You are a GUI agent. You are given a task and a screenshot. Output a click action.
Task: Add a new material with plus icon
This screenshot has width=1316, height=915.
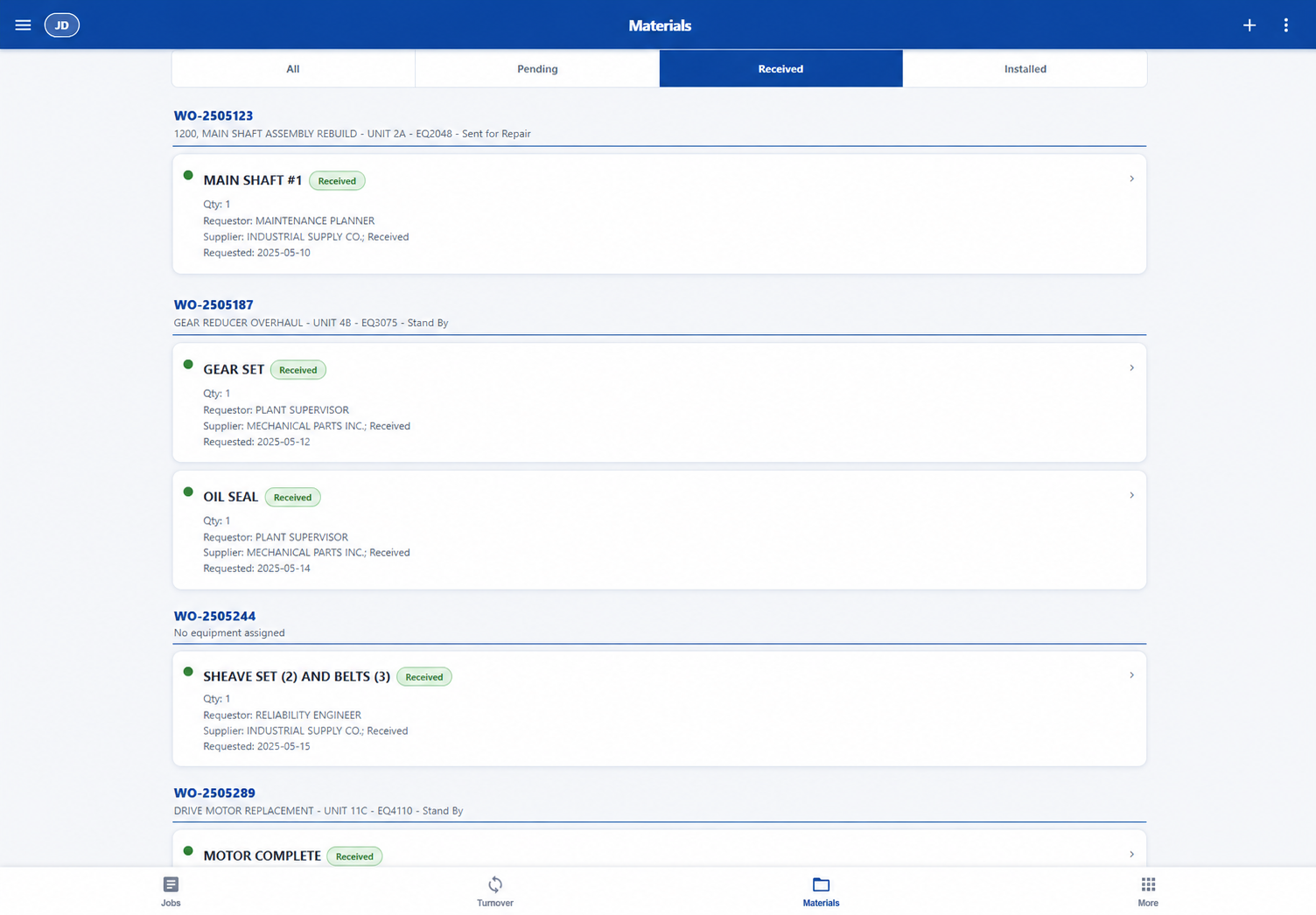coord(1249,25)
